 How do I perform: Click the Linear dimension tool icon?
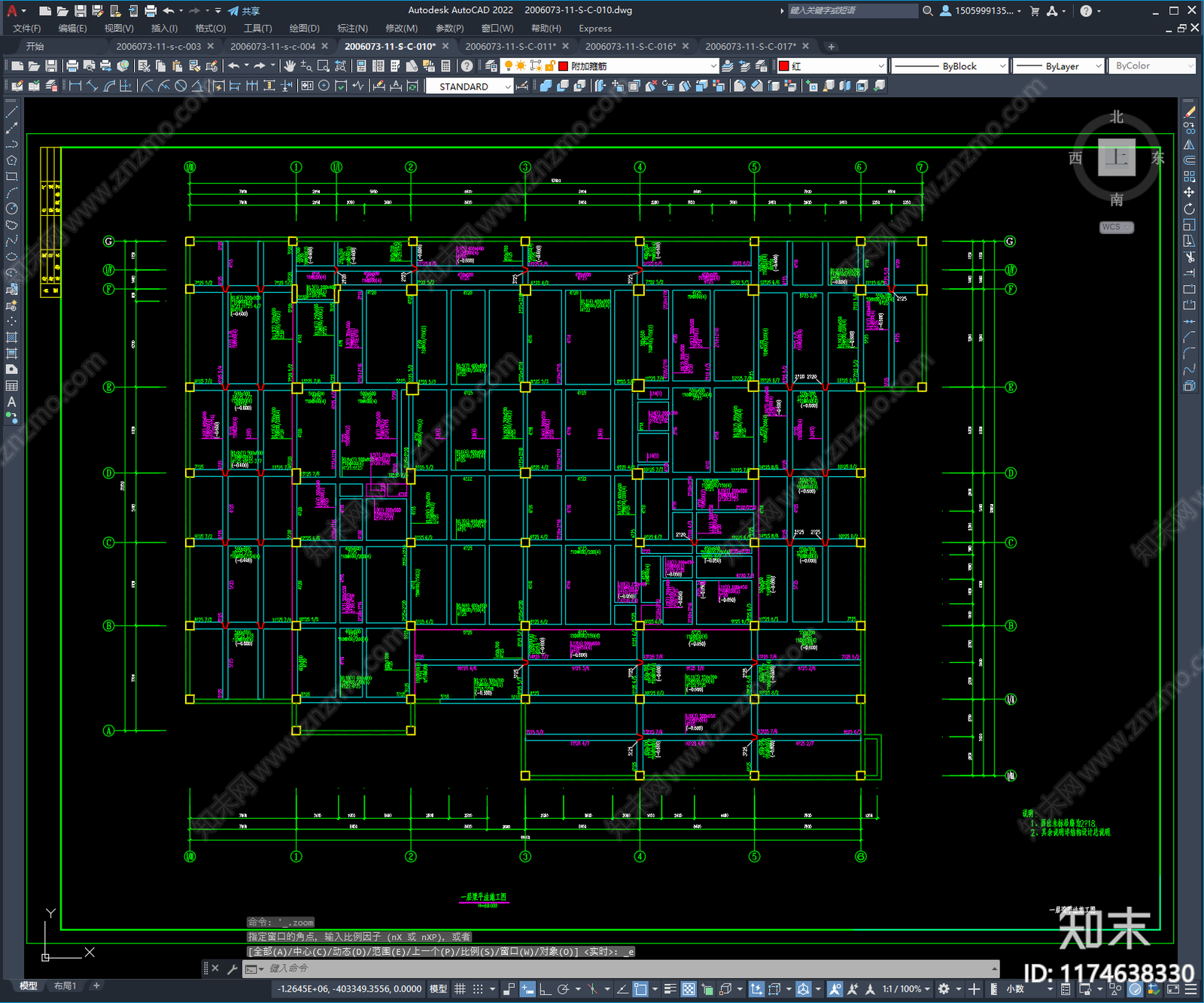point(75,86)
